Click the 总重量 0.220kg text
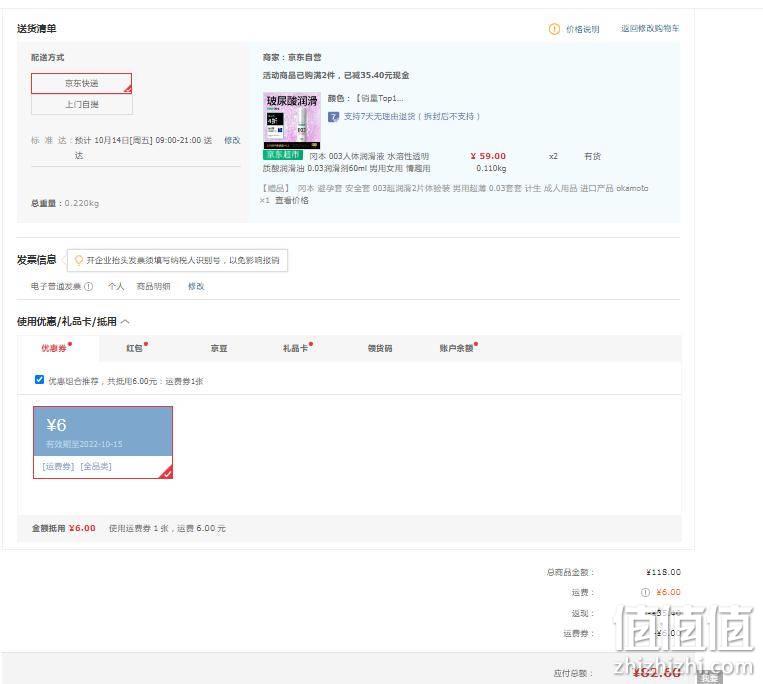 click(65, 203)
